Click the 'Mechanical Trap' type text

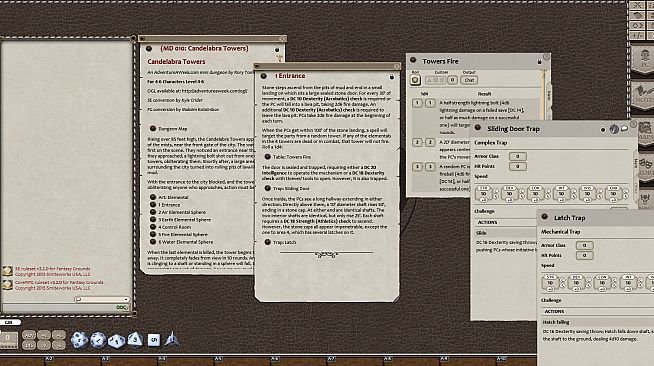coord(561,231)
